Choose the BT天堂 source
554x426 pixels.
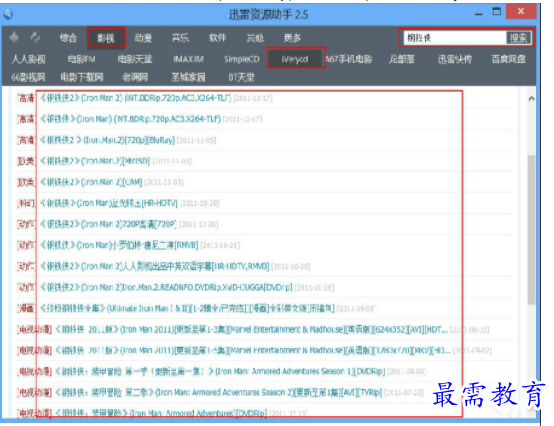(x=241, y=77)
